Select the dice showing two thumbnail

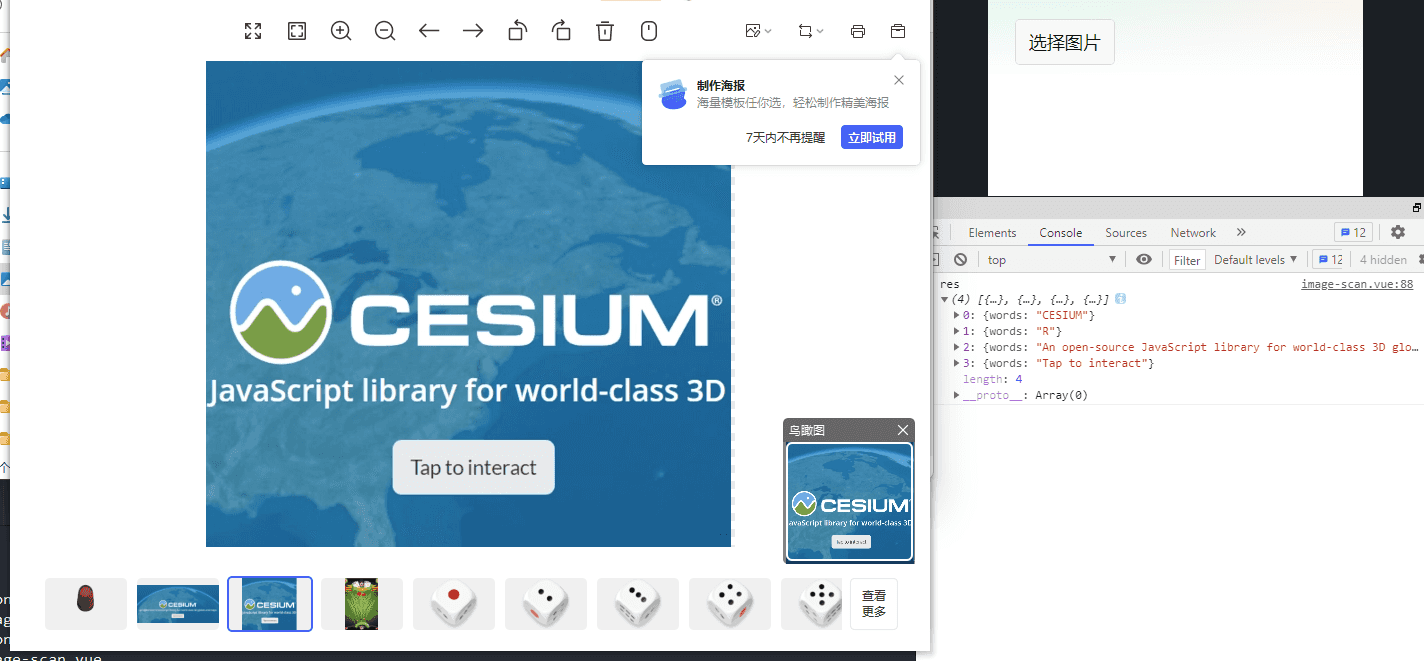coord(546,604)
